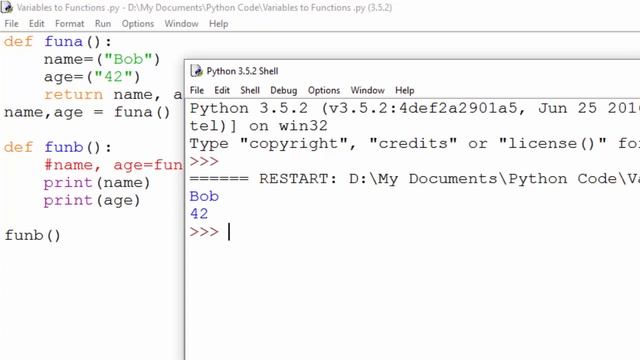The height and width of the screenshot is (360, 640).
Task: Open the Shell window's Edit menu
Action: click(x=222, y=90)
